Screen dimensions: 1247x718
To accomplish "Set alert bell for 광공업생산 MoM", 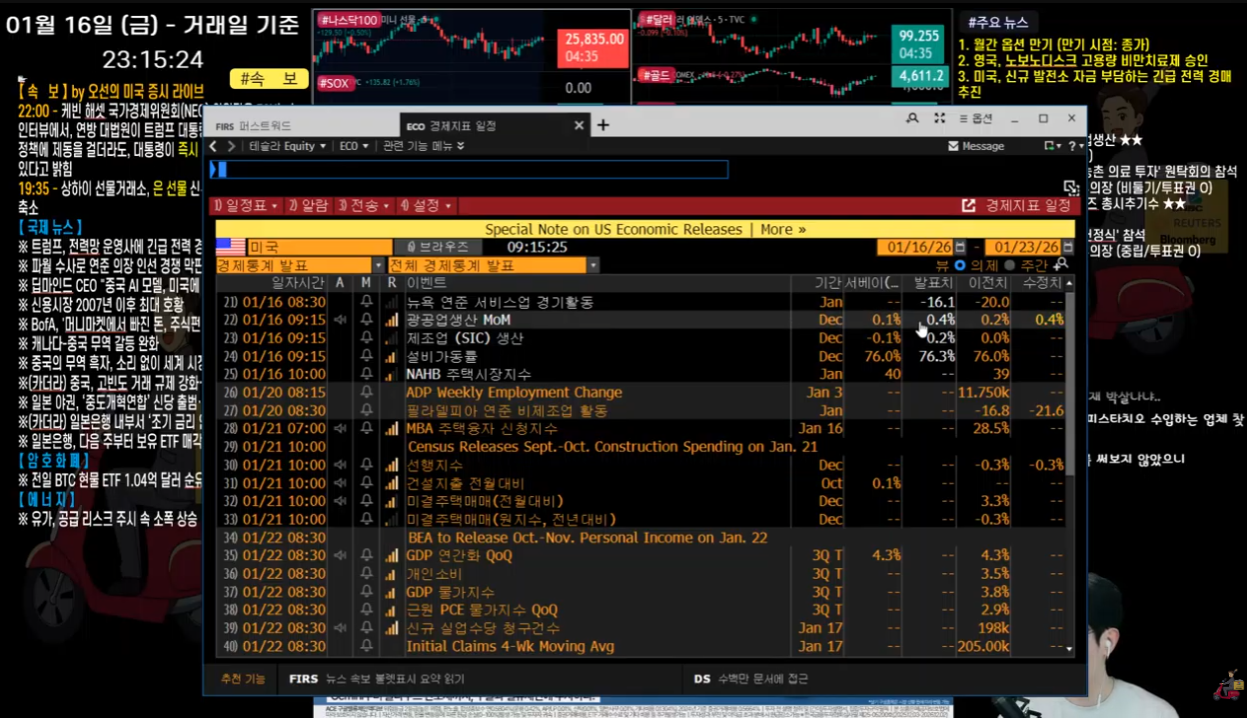I will (366, 320).
